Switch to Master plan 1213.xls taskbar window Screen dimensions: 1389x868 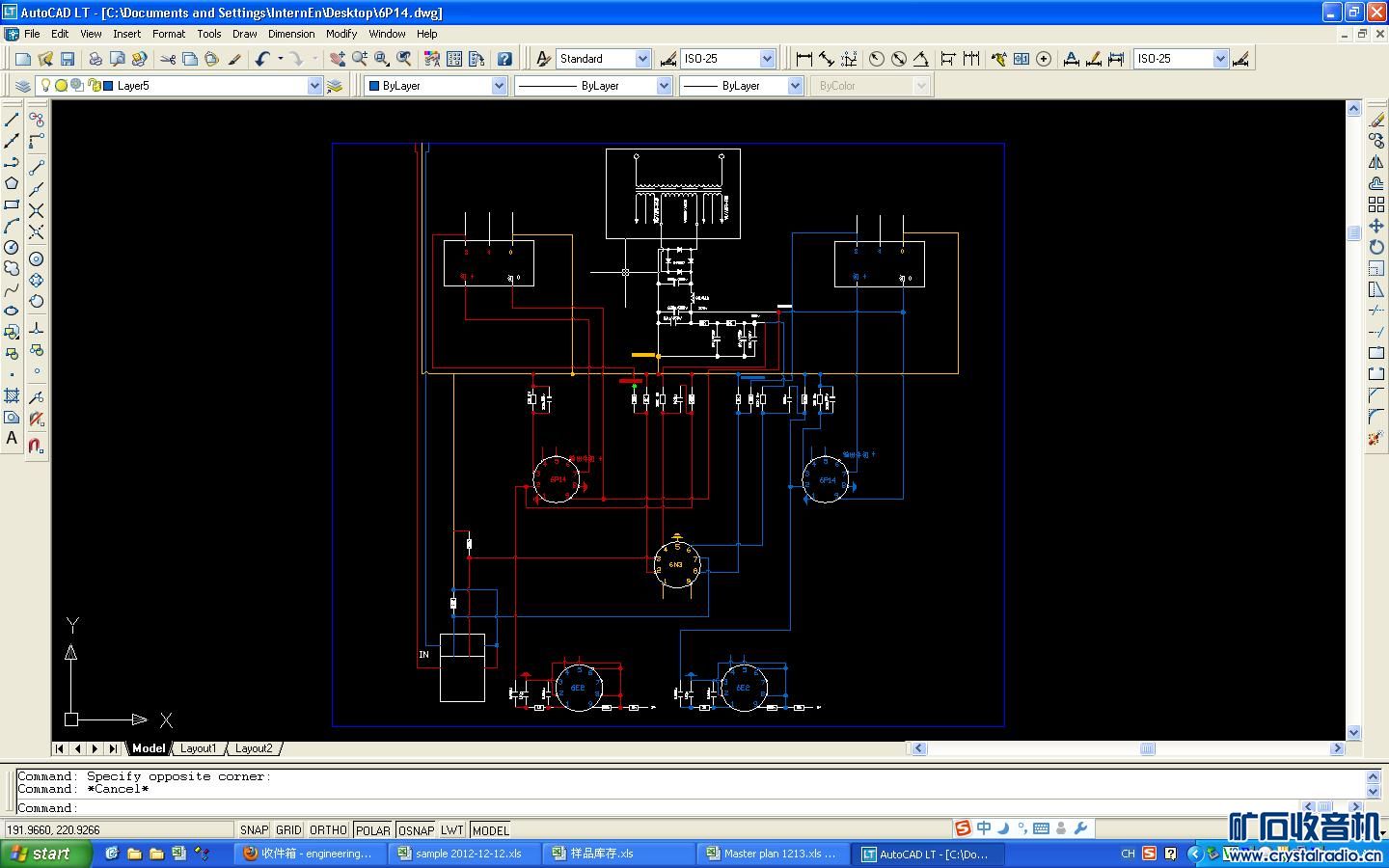click(x=774, y=854)
